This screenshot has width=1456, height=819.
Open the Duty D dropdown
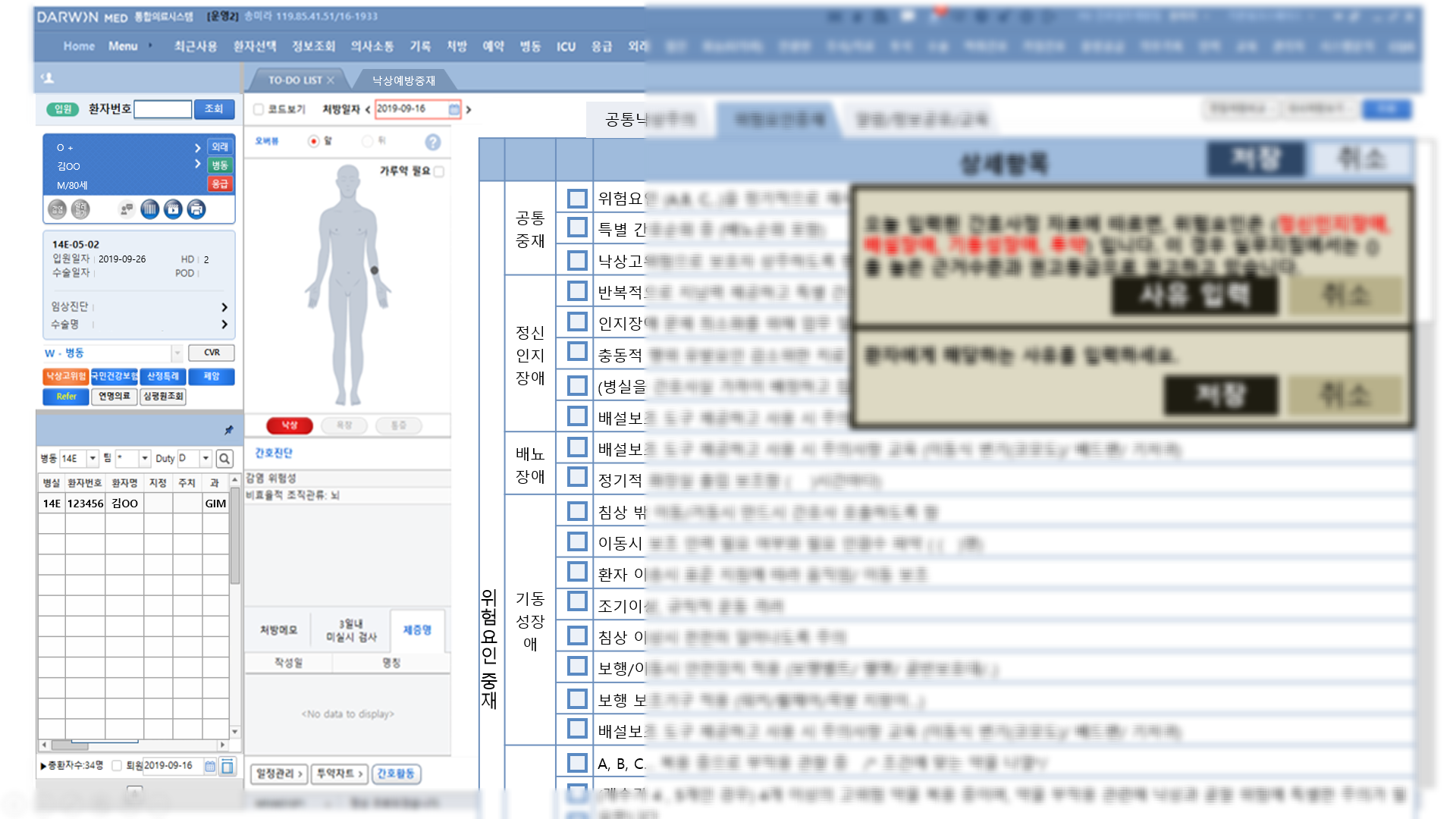[x=206, y=459]
